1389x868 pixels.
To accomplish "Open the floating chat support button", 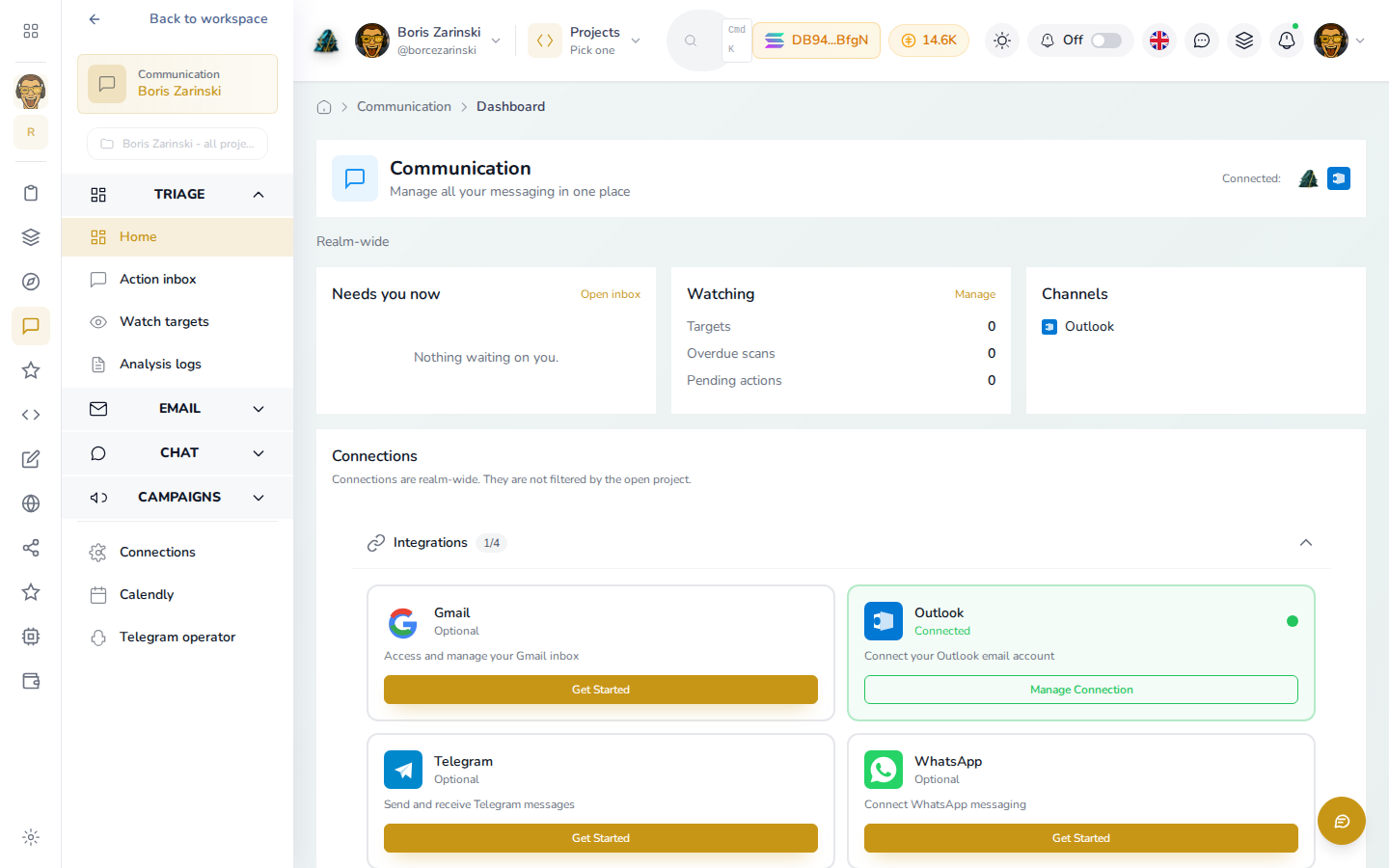I will tap(1342, 821).
